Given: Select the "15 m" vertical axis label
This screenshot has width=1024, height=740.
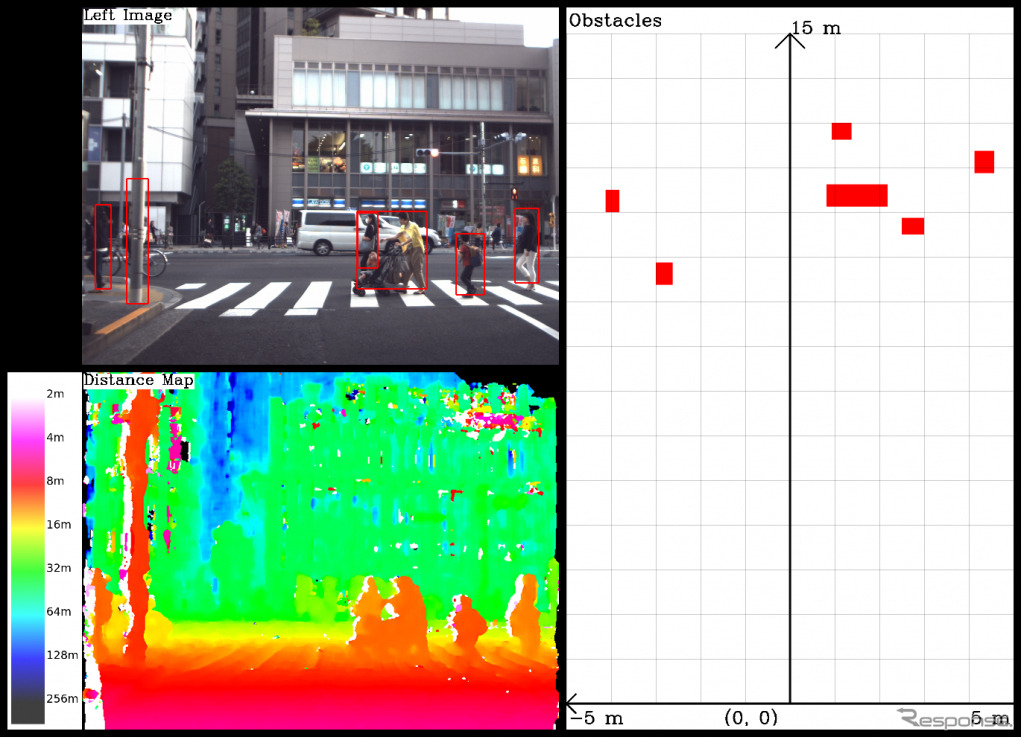Looking at the screenshot, I should pos(816,28).
